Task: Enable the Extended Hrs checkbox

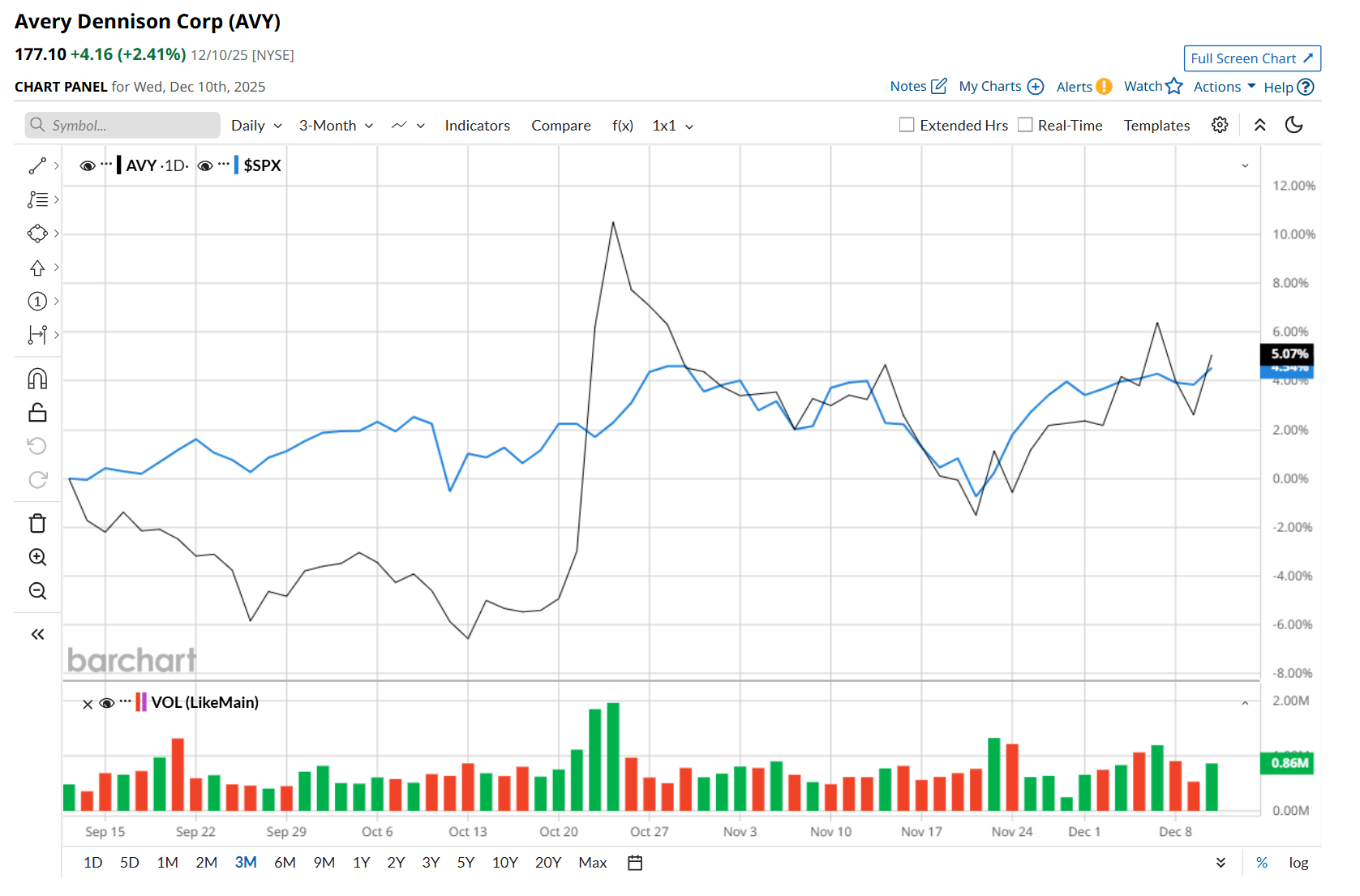Action: coord(907,125)
